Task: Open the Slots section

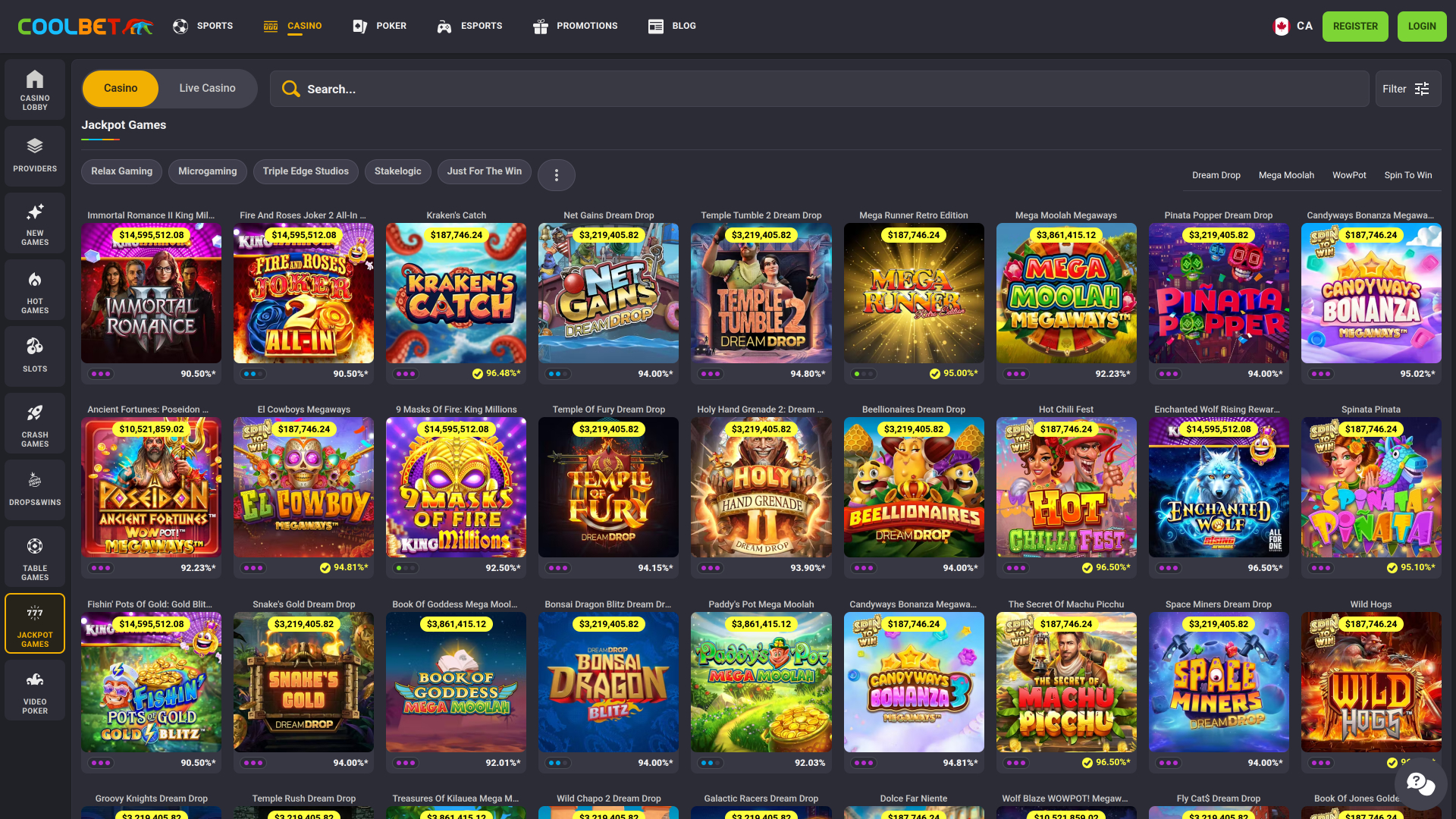Action: click(34, 356)
